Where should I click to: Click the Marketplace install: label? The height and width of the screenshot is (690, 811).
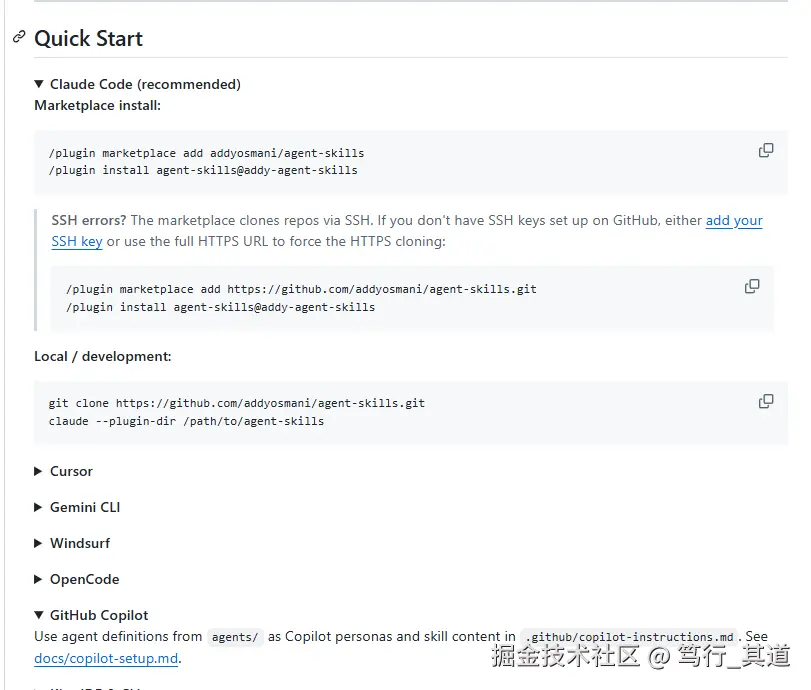(97, 106)
